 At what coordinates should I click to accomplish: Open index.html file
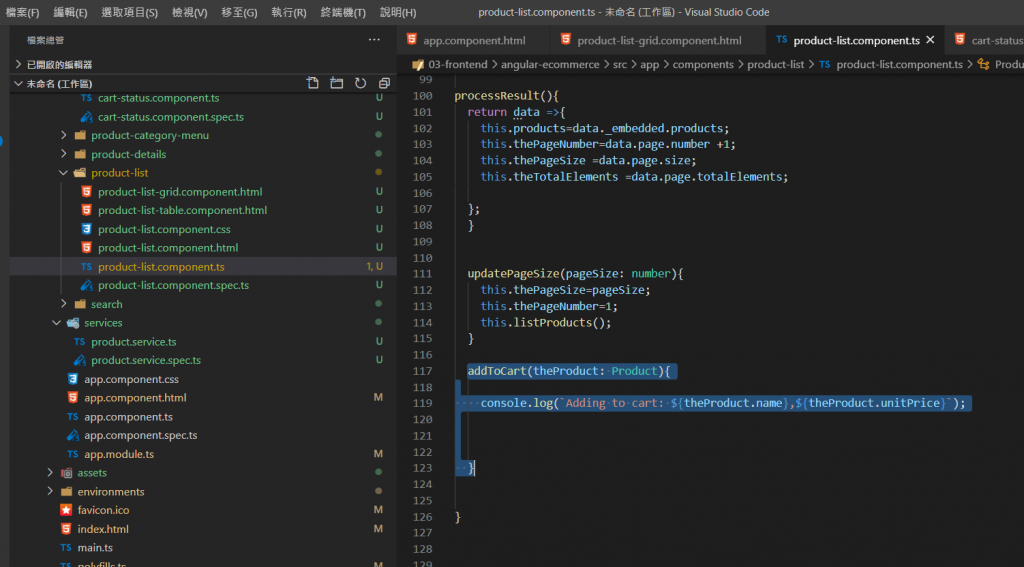103,529
